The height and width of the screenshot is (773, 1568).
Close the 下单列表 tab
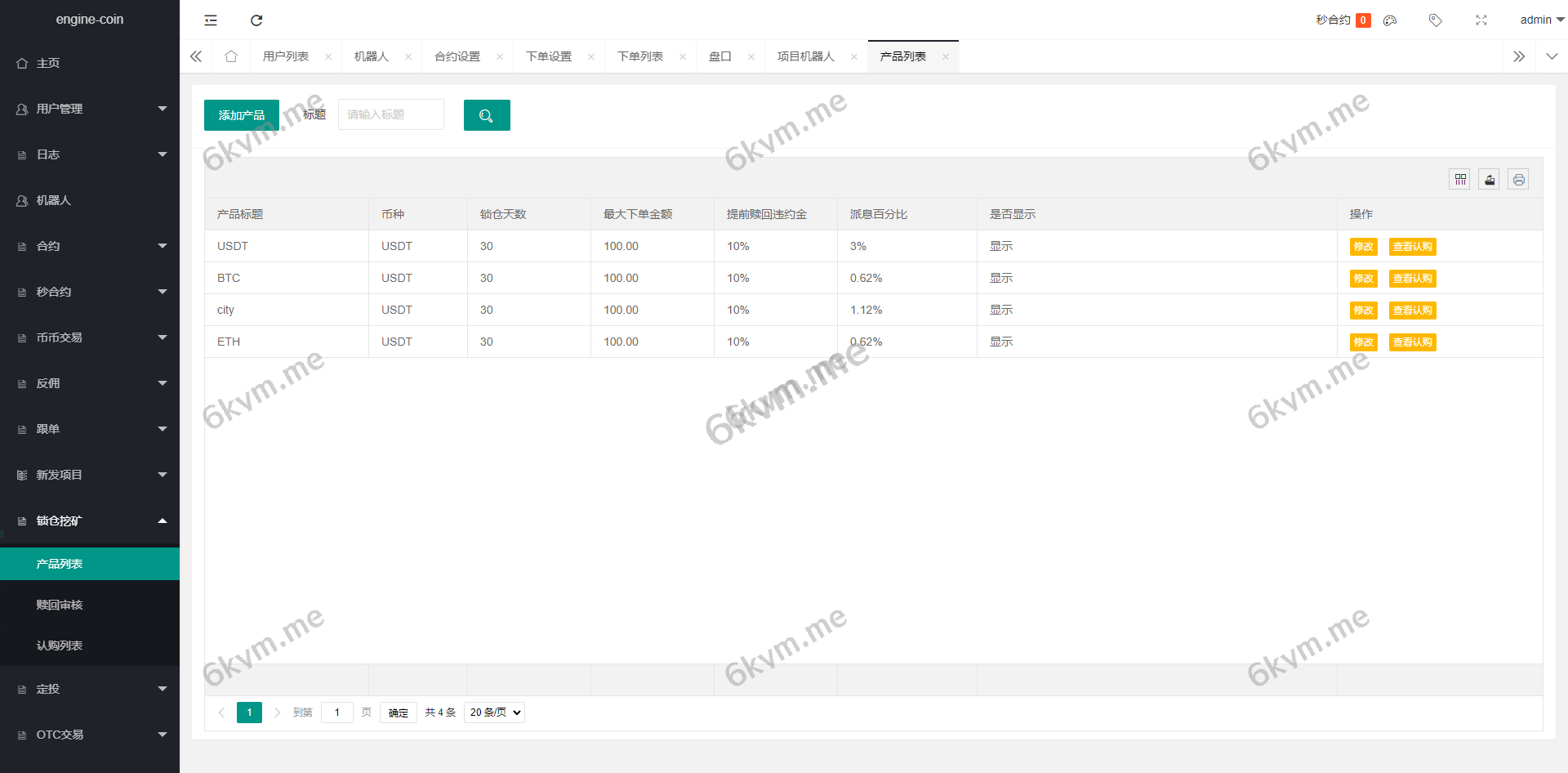pos(683,56)
